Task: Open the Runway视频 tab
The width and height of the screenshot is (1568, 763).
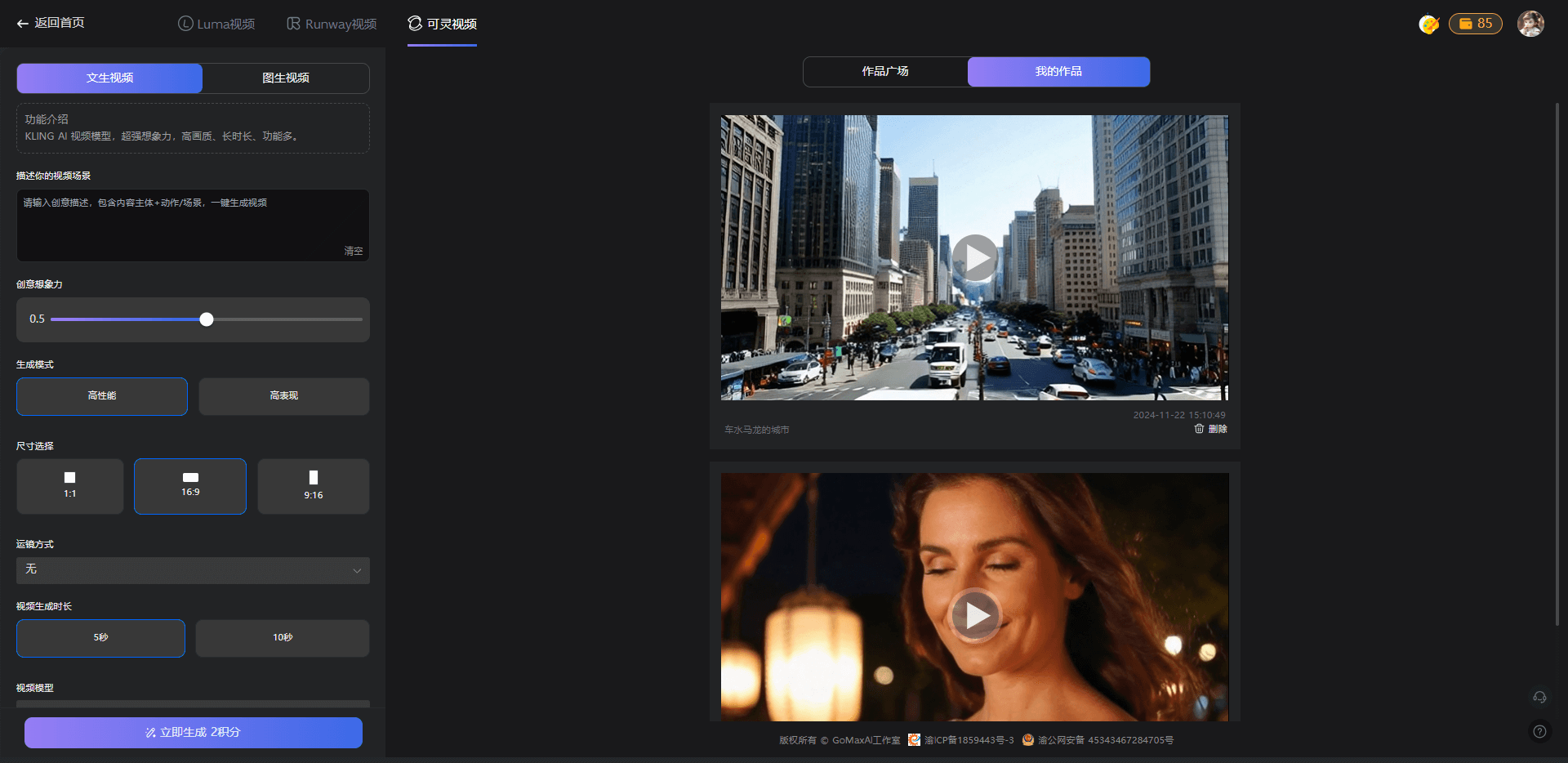Action: pos(332,24)
